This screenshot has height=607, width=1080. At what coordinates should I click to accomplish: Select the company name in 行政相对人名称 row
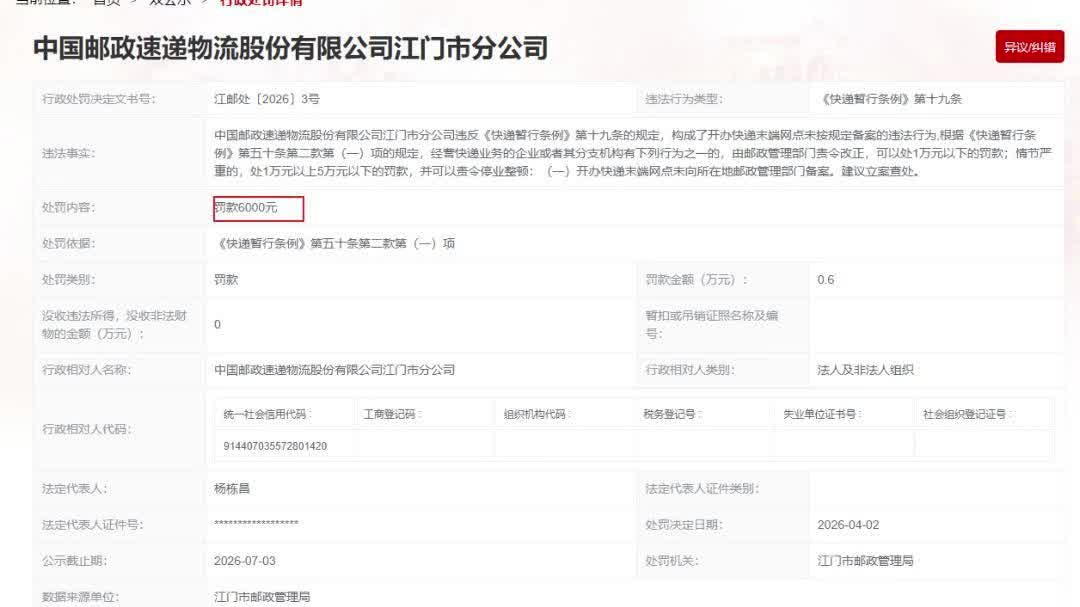point(334,370)
